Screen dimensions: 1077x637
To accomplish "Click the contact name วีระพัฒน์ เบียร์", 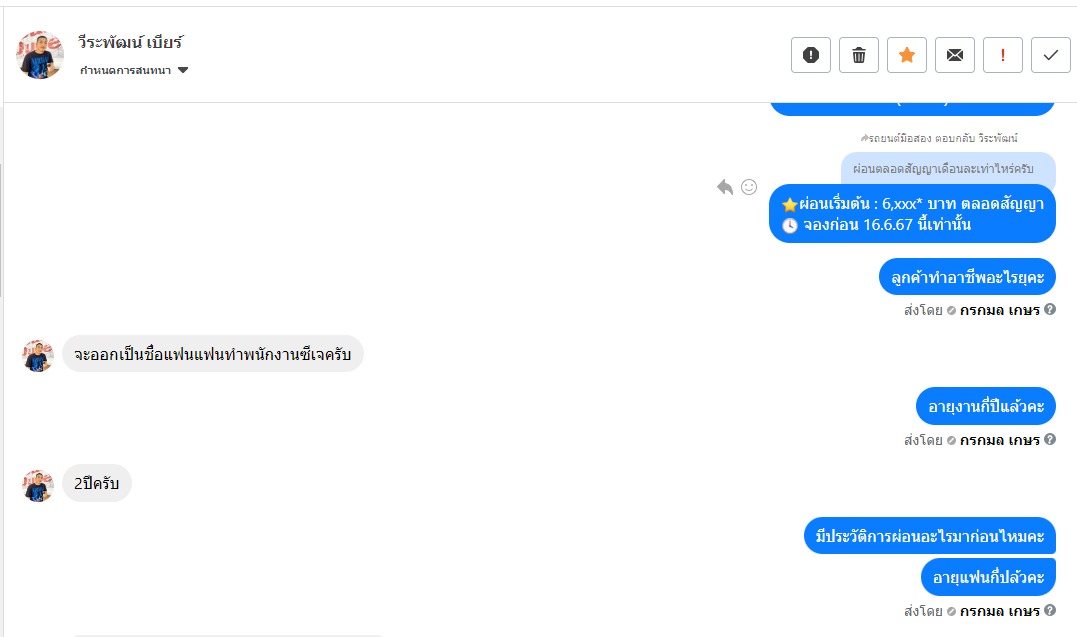I will (x=131, y=43).
